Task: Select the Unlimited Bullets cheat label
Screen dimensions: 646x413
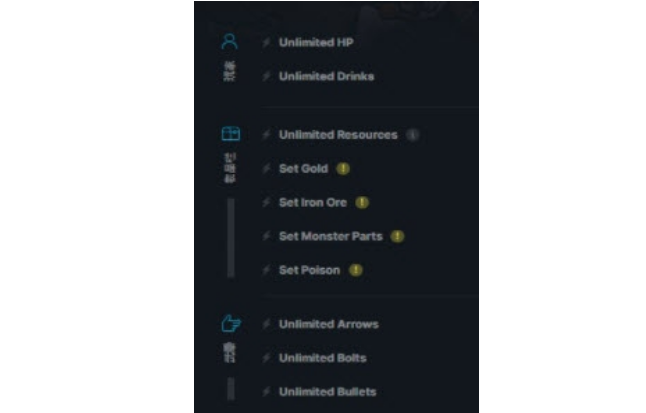Action: (327, 392)
